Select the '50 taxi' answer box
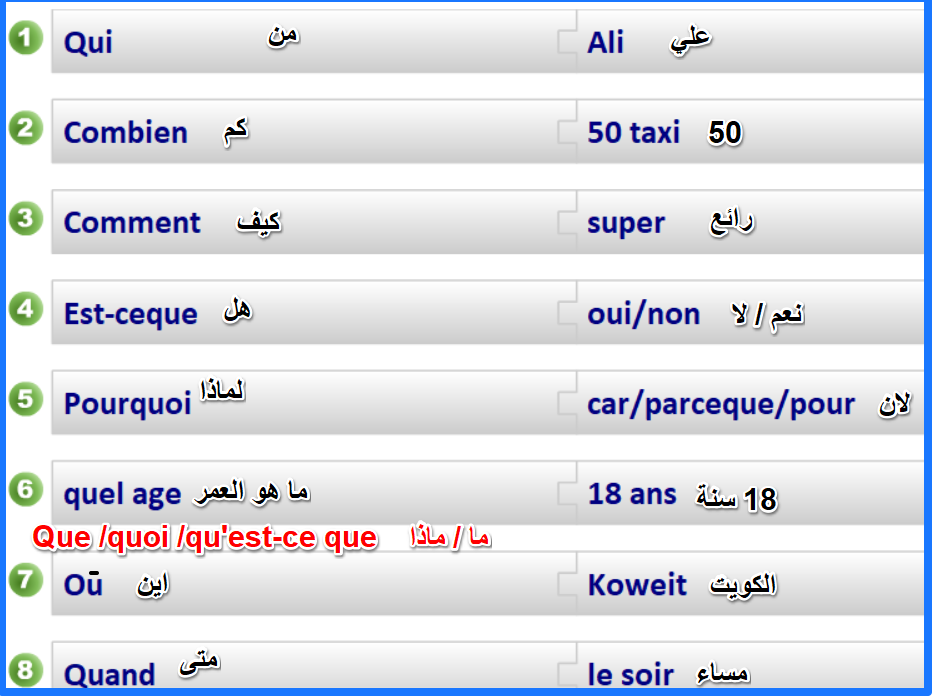Screen dimensions: 932x699 pyautogui.click(x=750, y=132)
